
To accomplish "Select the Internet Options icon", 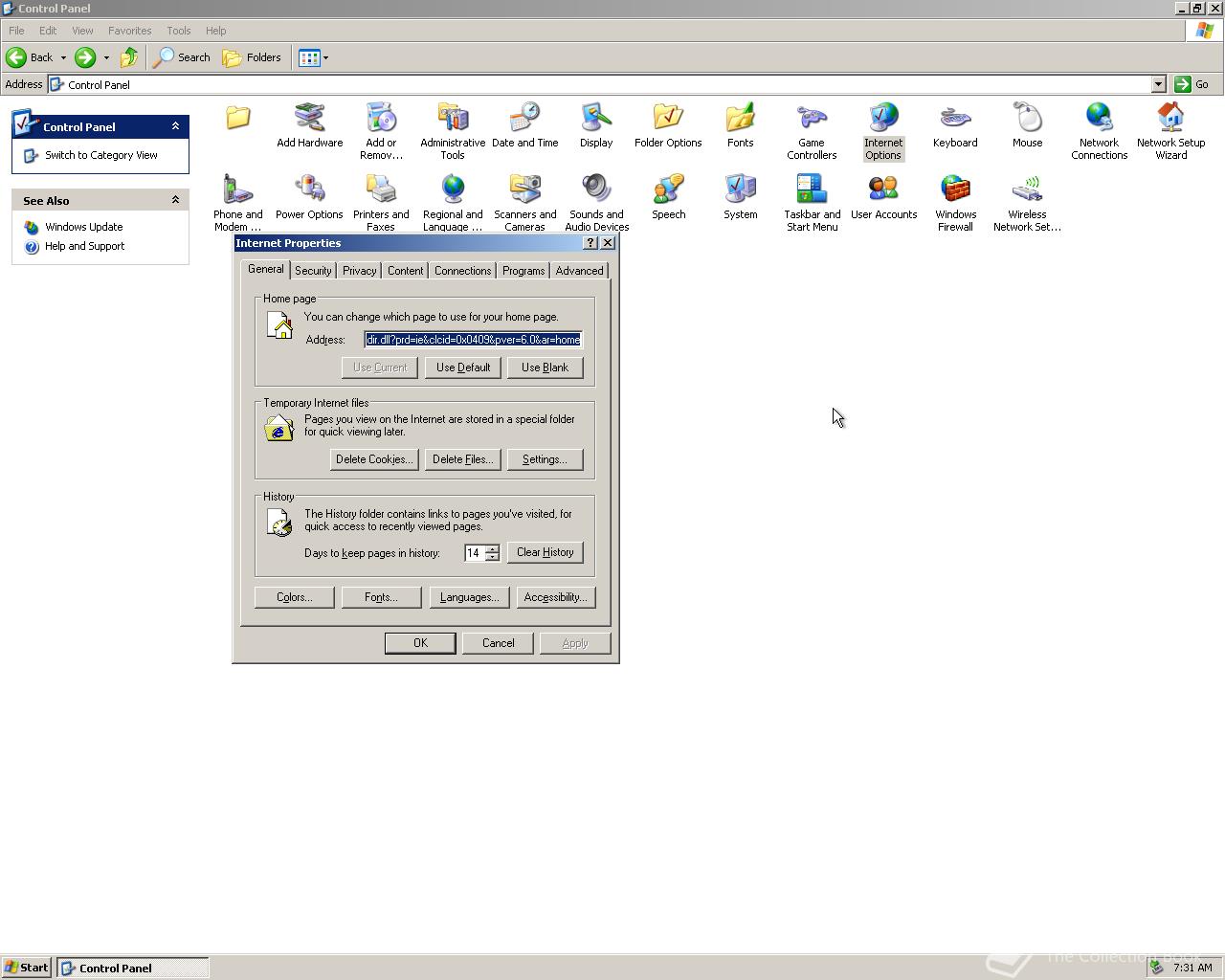I will tap(883, 131).
